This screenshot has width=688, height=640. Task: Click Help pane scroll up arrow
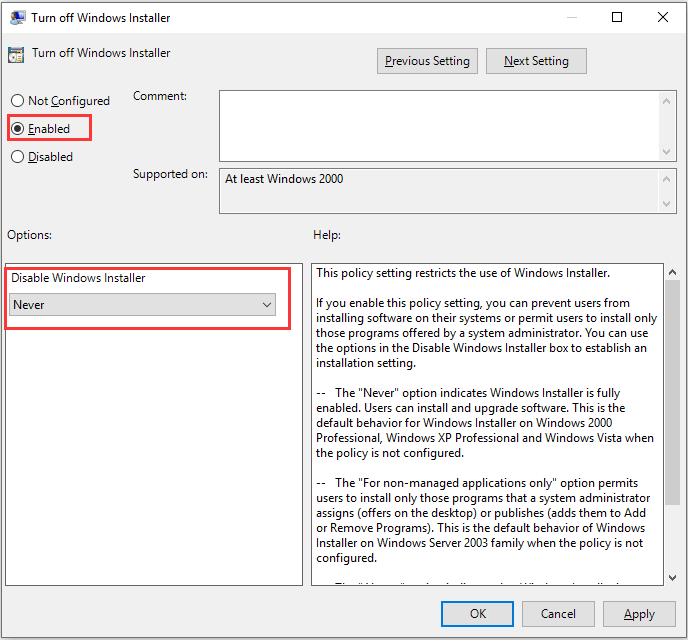(x=672, y=272)
